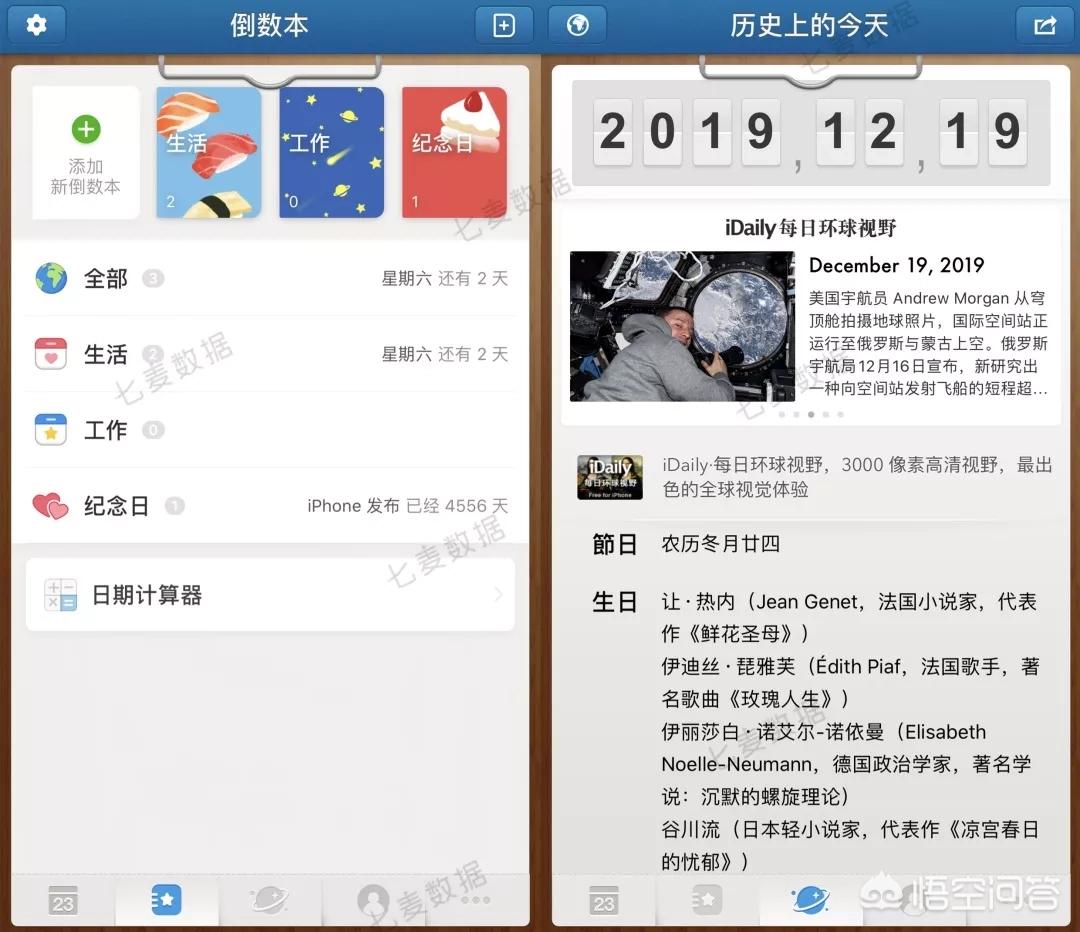Expand 日期计算器 via its chevron arrow

coord(497,596)
